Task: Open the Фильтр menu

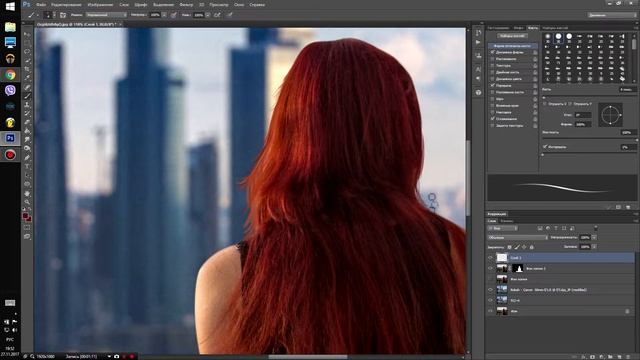Action: point(186,5)
